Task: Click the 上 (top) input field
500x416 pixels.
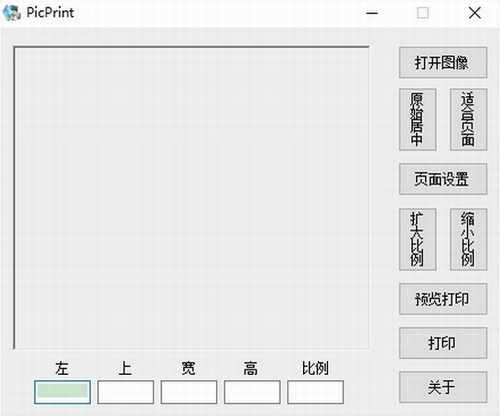Action: [x=126, y=392]
